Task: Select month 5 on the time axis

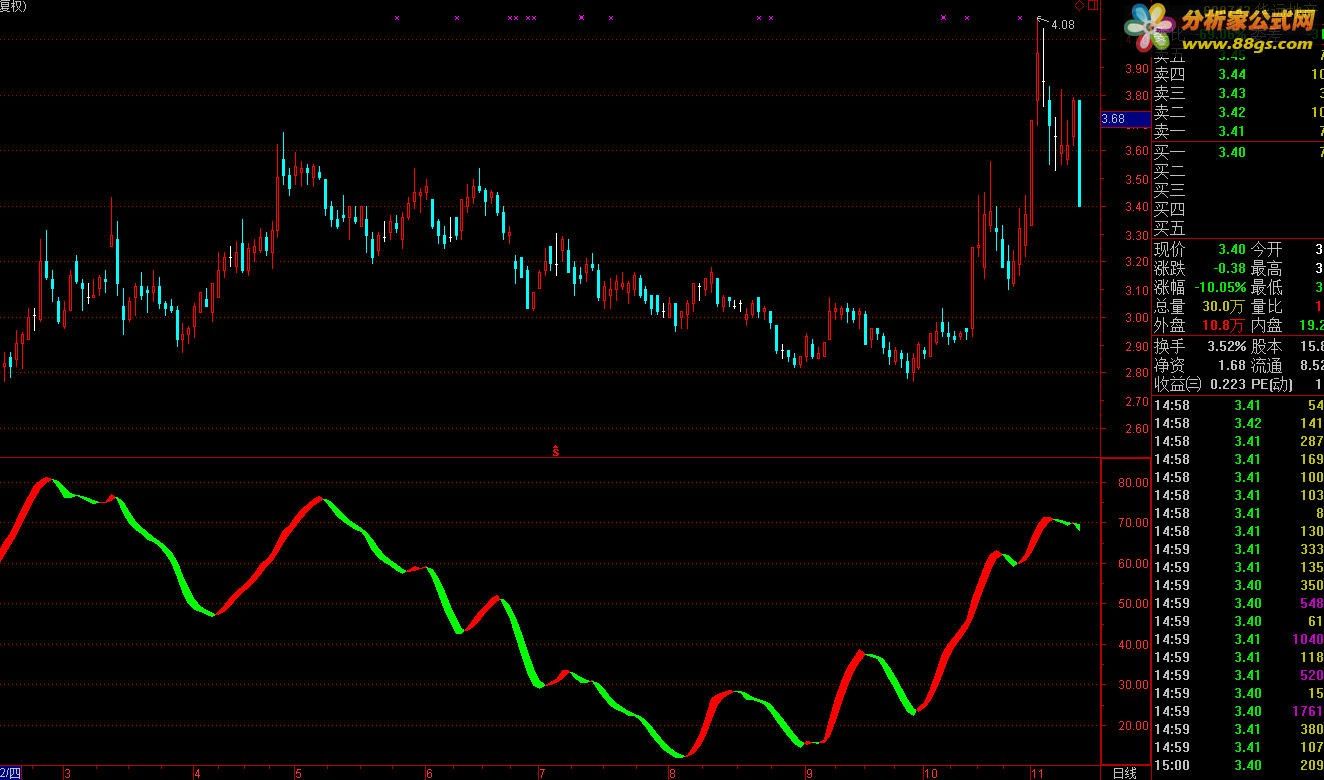Action: 298,773
